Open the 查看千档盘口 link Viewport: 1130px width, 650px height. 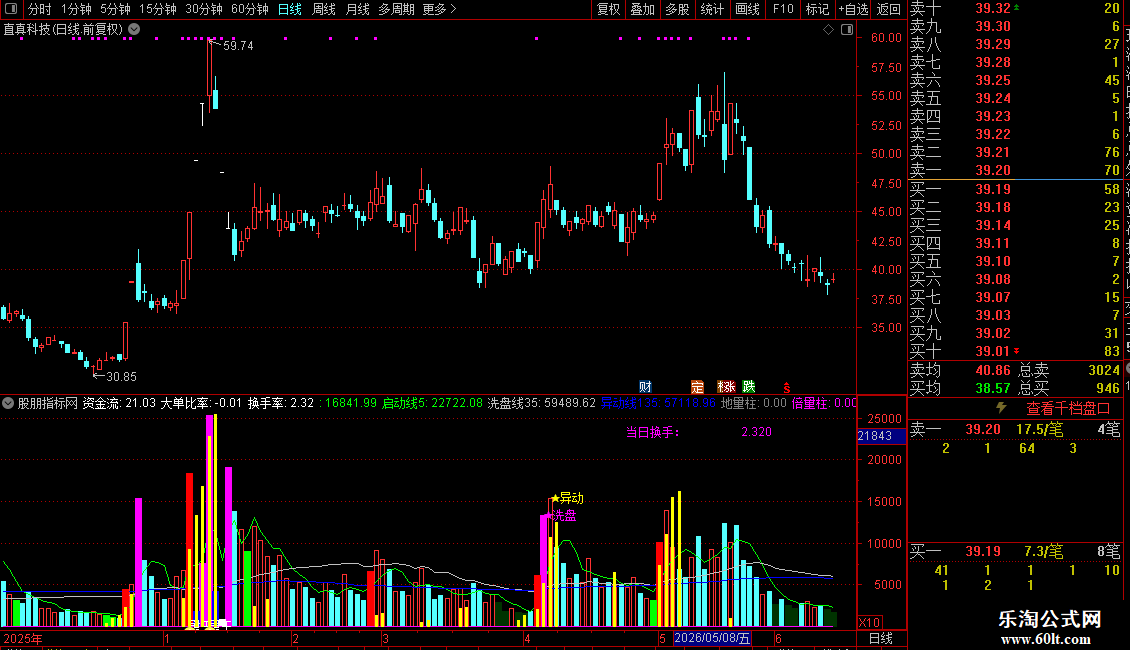tap(1068, 409)
